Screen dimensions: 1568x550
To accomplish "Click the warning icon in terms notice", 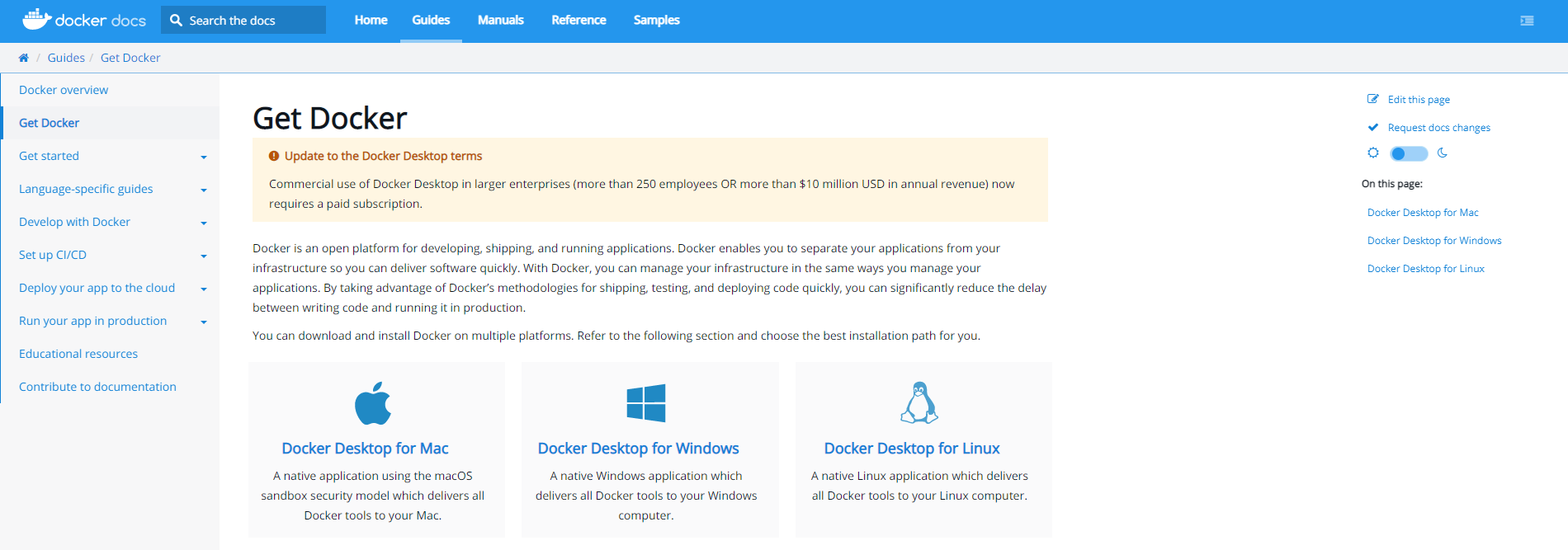I will [x=274, y=156].
